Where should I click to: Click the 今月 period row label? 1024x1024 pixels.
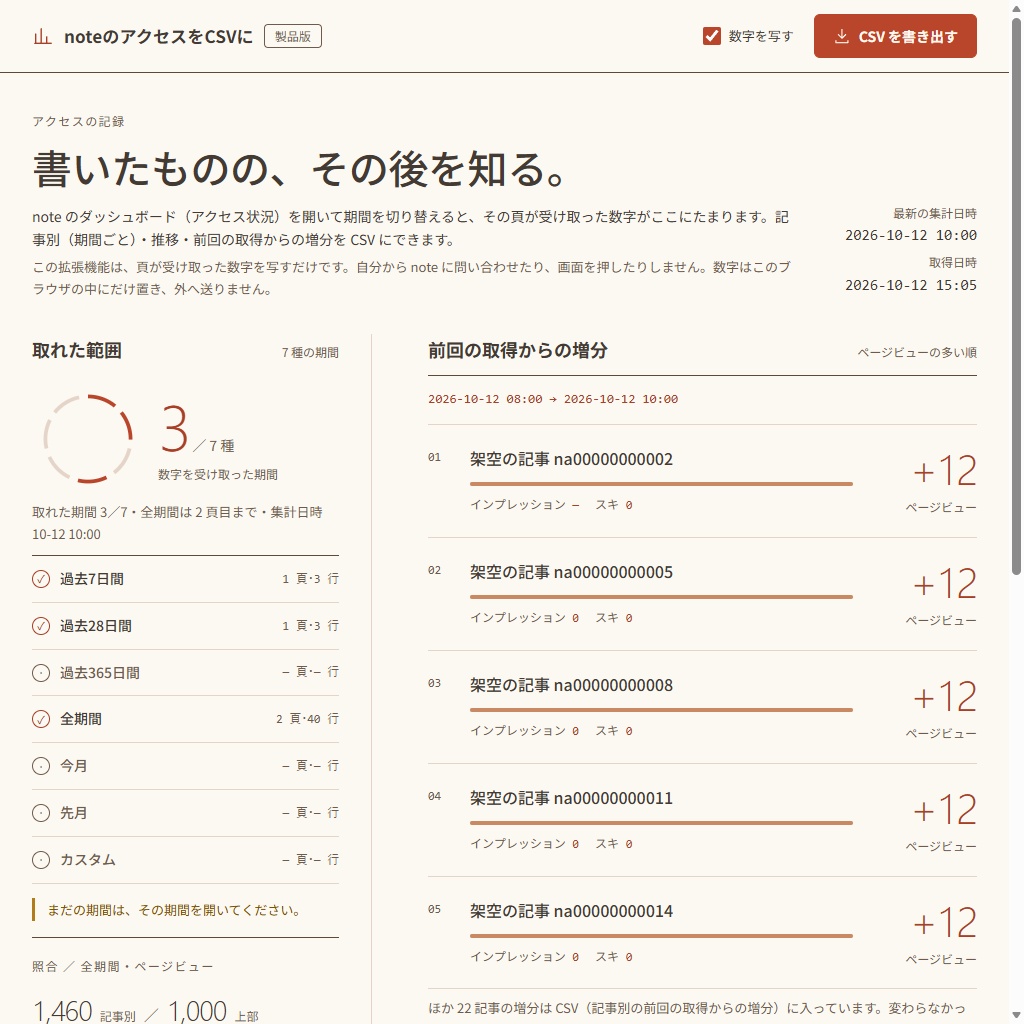73,766
